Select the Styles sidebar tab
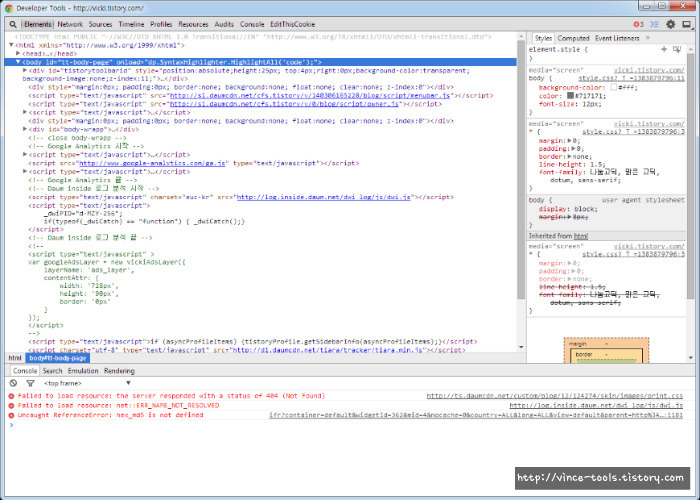The image size is (700, 500). (x=543, y=38)
